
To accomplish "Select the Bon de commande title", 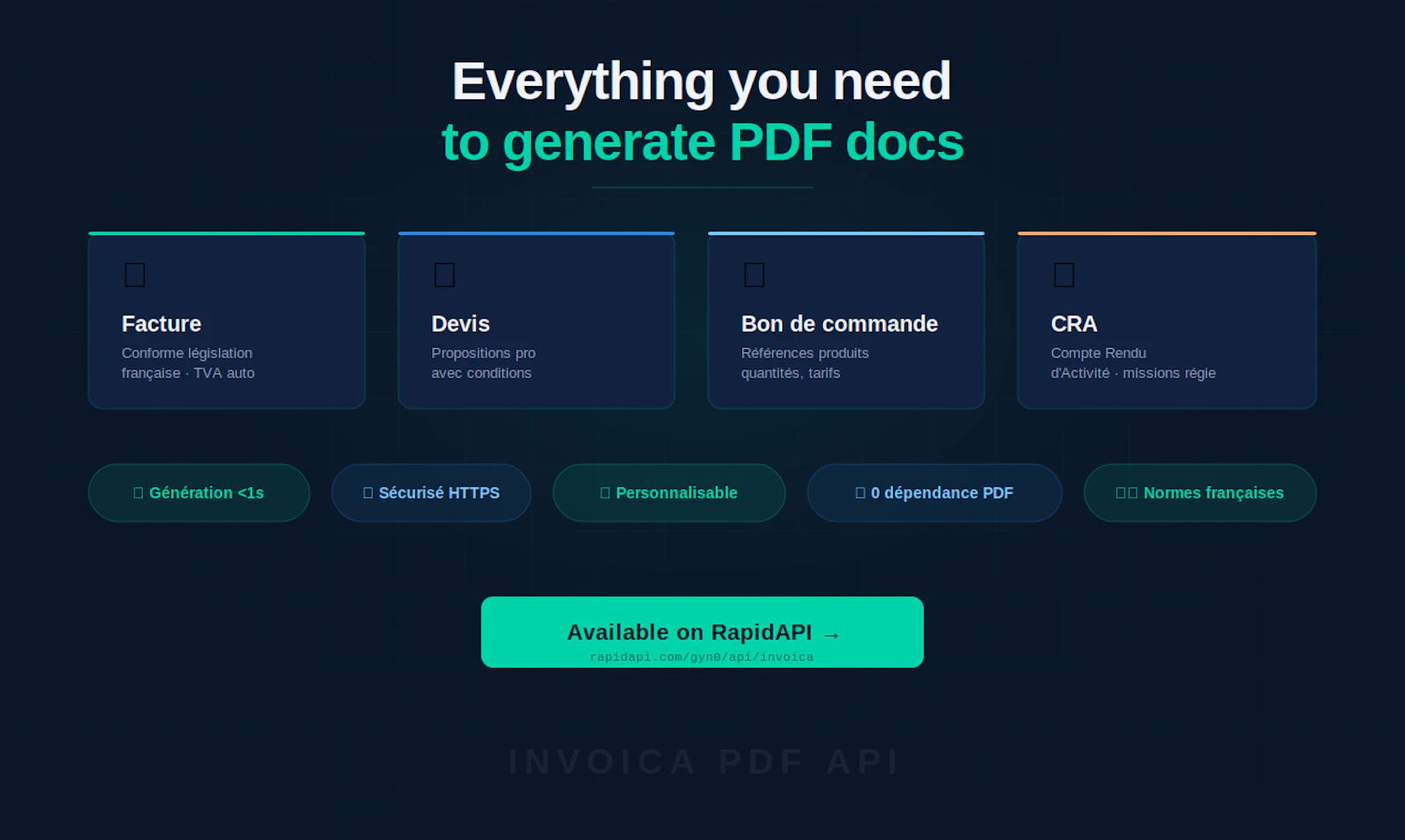I will (839, 324).
